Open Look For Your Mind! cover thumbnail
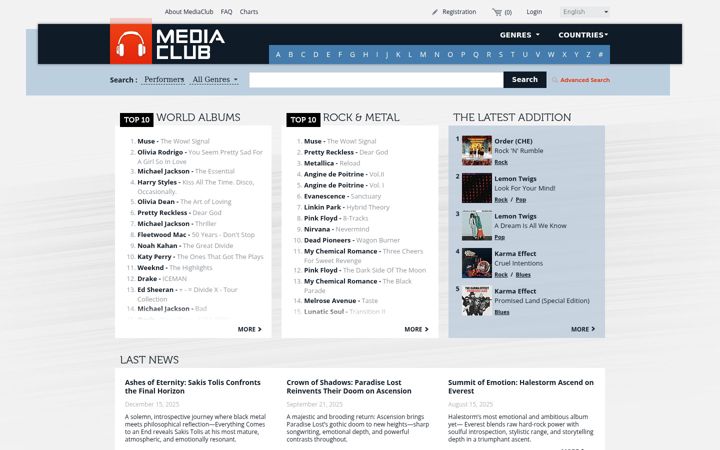This screenshot has width=720, height=450. pos(477,188)
